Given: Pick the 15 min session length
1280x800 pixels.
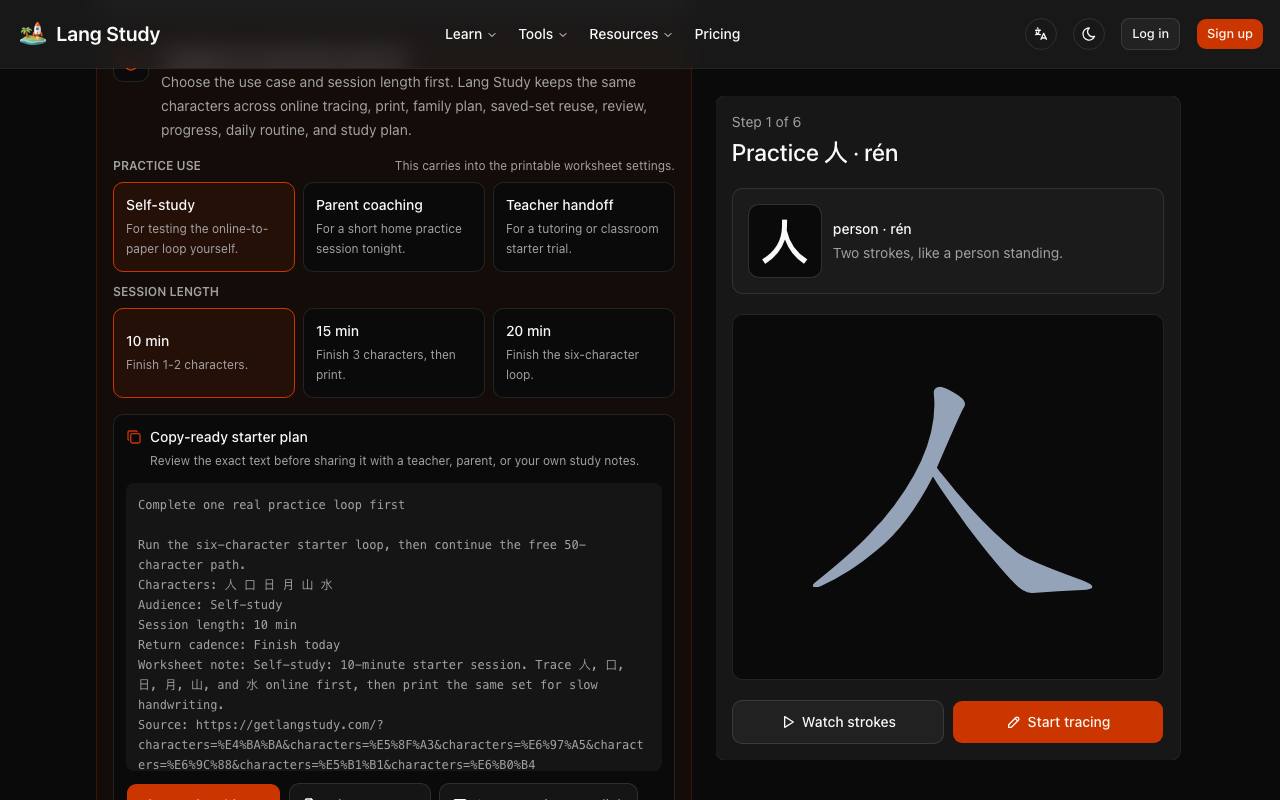Looking at the screenshot, I should pos(394,353).
